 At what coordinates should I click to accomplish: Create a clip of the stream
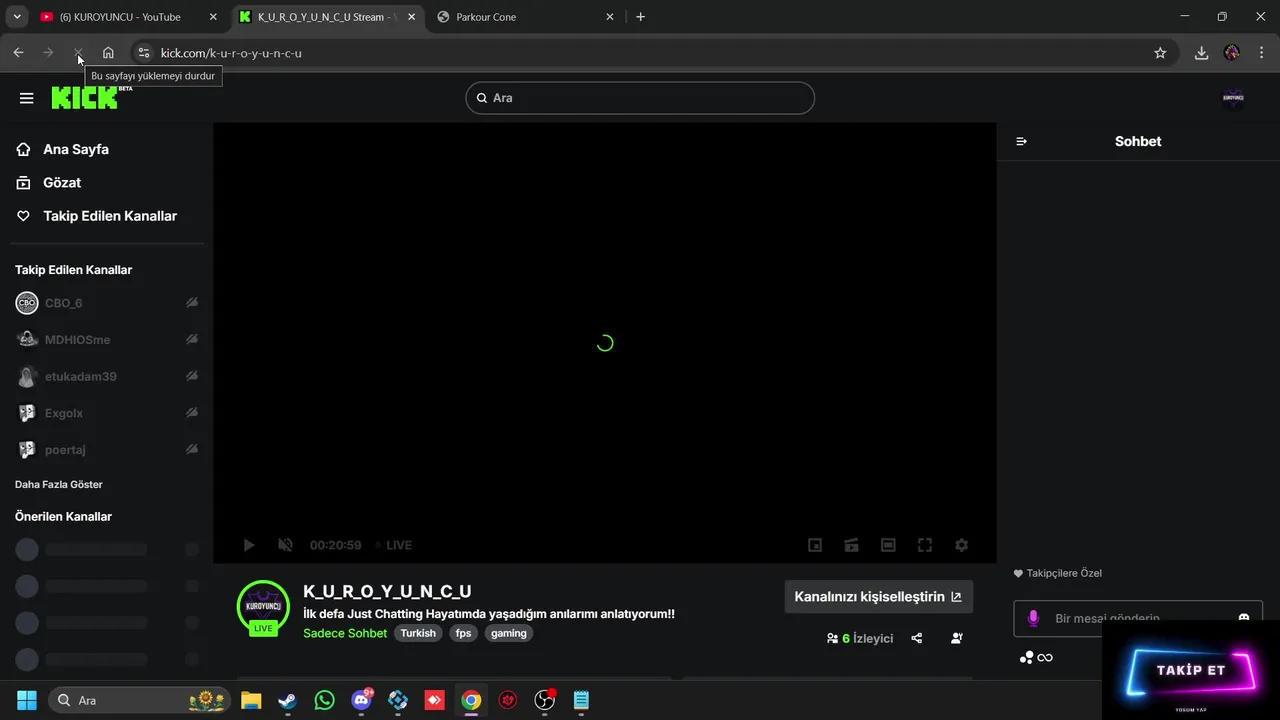tap(851, 545)
